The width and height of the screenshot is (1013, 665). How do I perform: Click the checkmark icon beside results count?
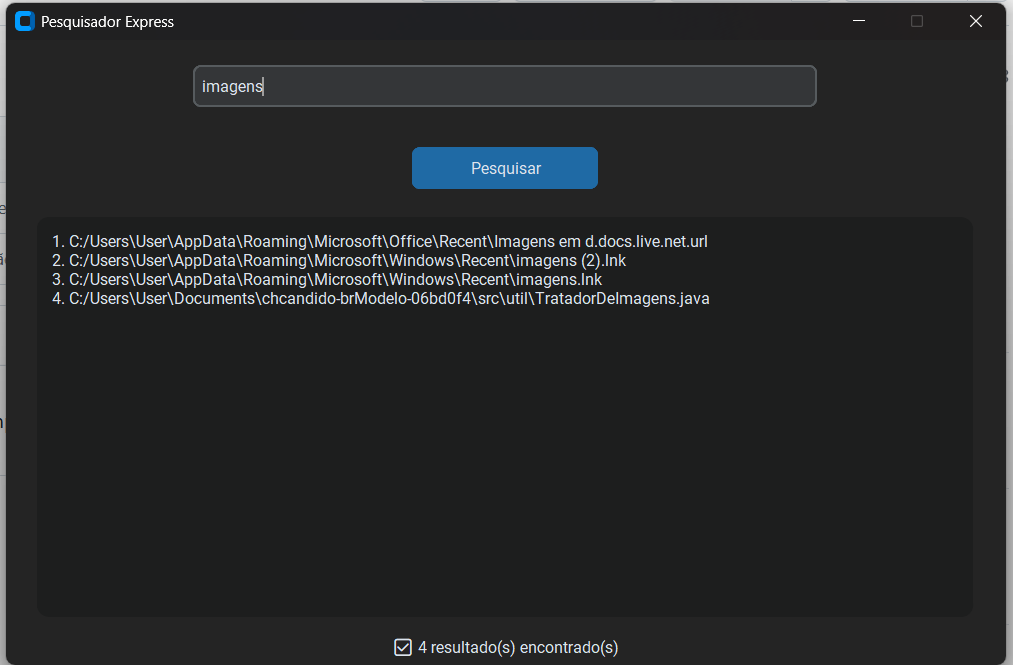(403, 647)
